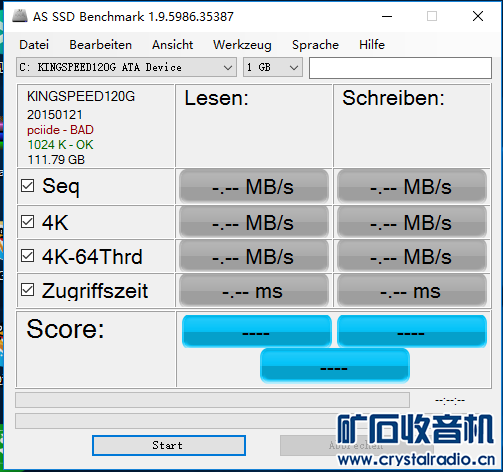Open the 1 GB test size dropdown
Viewport: 503px width, 472px height.
coord(273,67)
